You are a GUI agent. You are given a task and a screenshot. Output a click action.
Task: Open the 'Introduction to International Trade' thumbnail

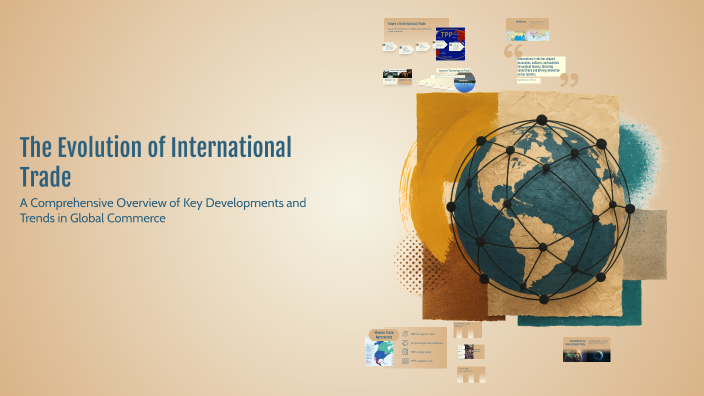pos(586,349)
